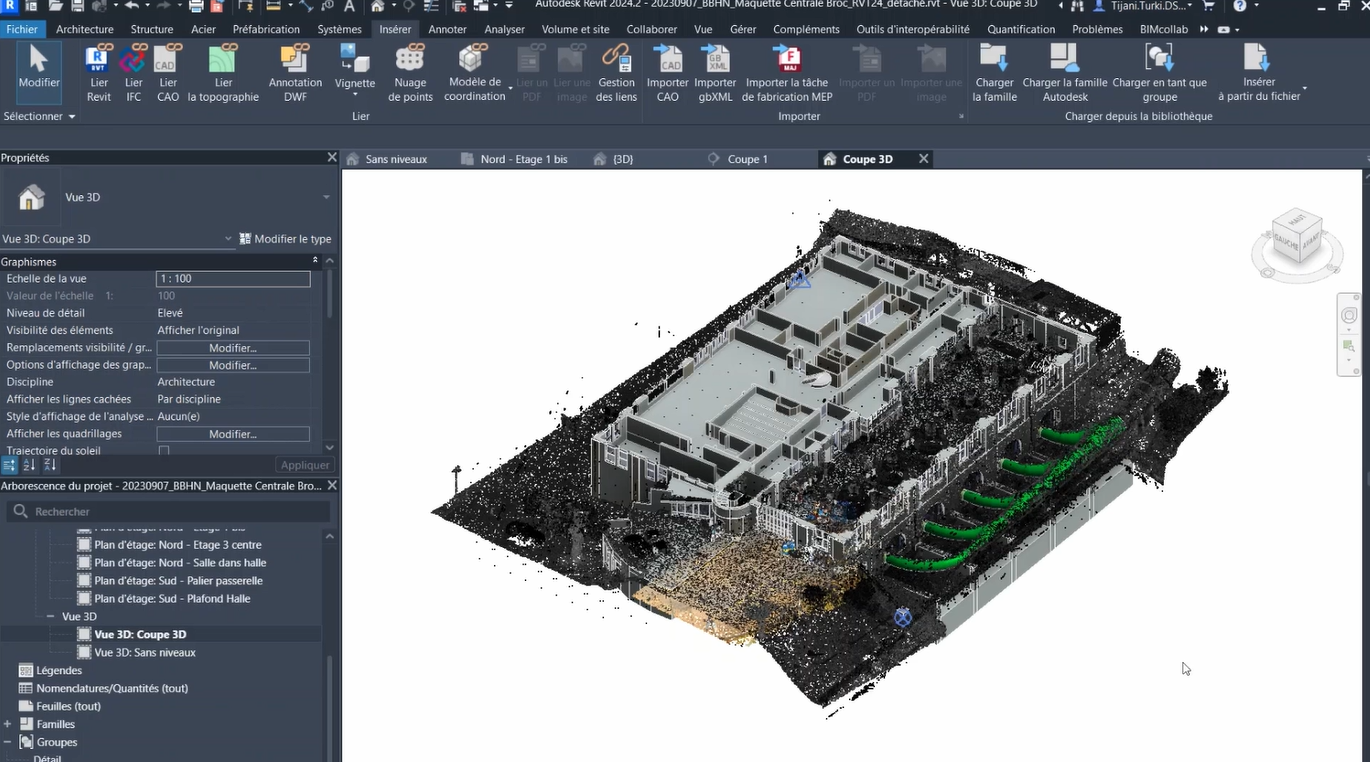Click the Undo arrow icon
This screenshot has width=1370, height=762.
pos(131,6)
